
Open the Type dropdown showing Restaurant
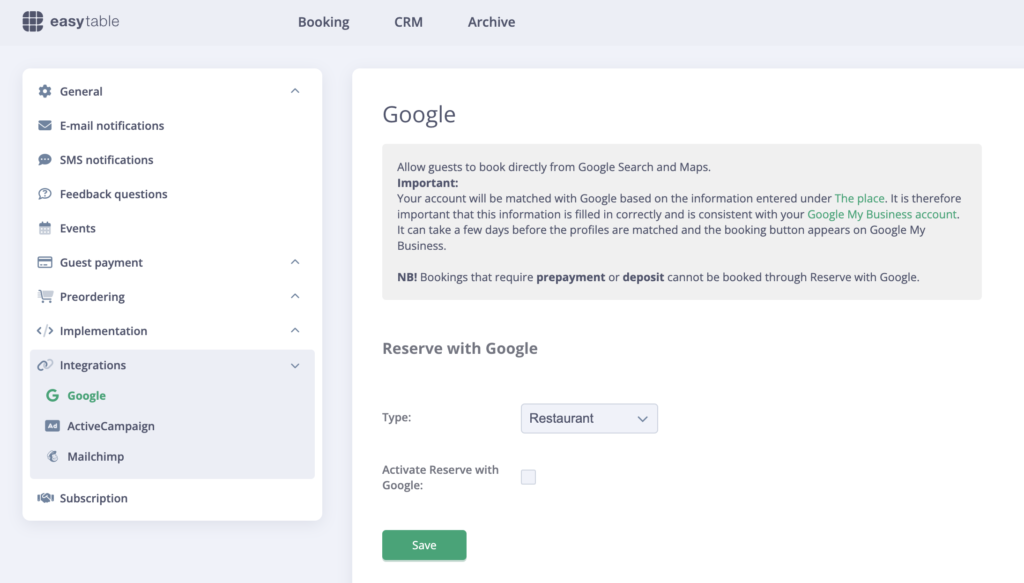pos(589,418)
